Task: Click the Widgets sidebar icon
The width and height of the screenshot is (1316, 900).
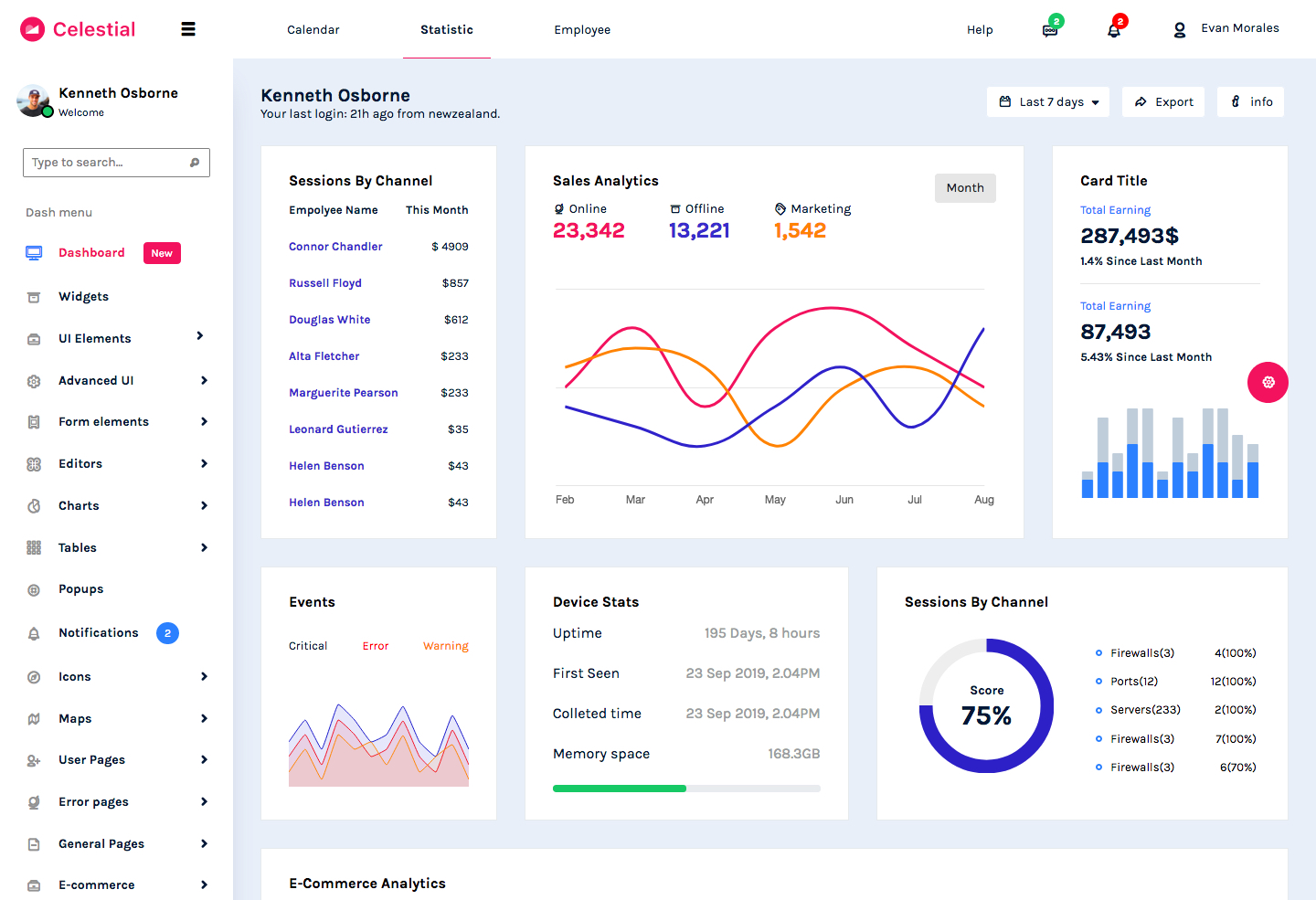Action: pyautogui.click(x=34, y=297)
